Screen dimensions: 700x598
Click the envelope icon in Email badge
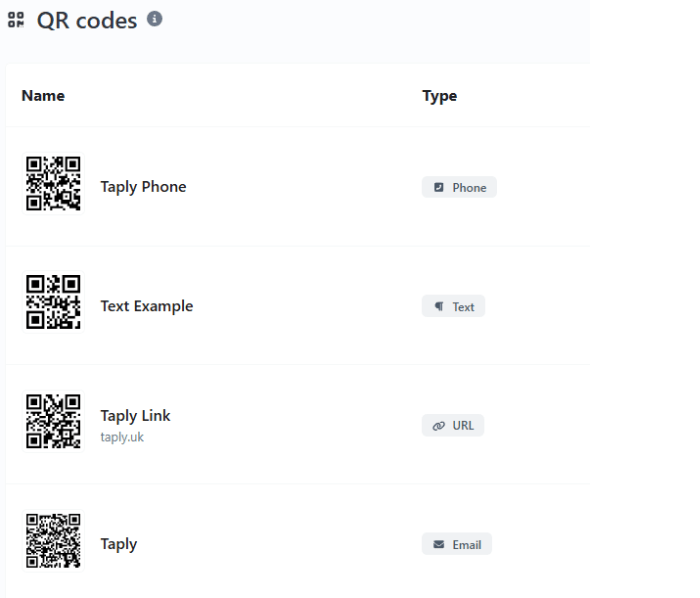pos(438,544)
